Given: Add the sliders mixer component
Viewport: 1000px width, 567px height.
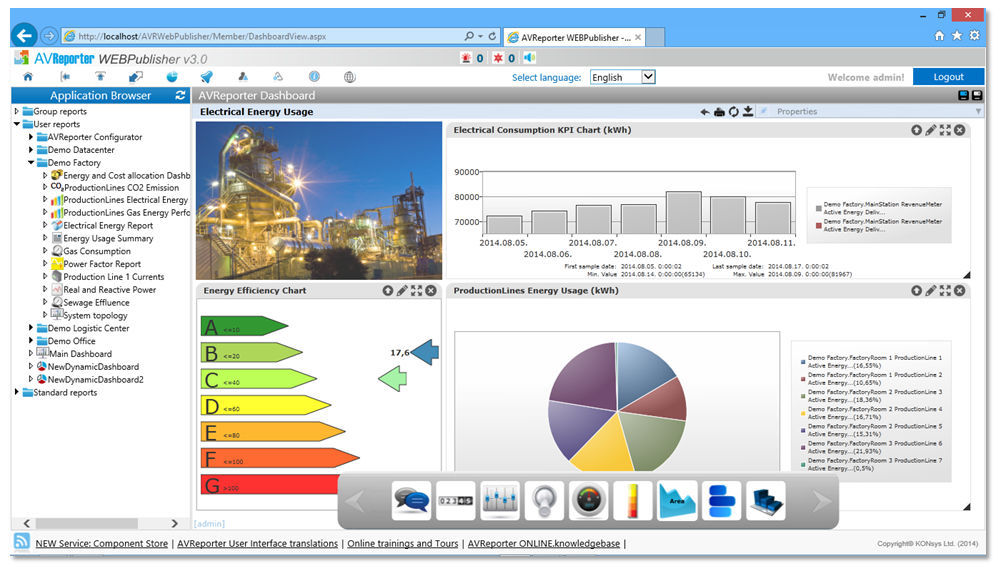Looking at the screenshot, I should coord(499,501).
